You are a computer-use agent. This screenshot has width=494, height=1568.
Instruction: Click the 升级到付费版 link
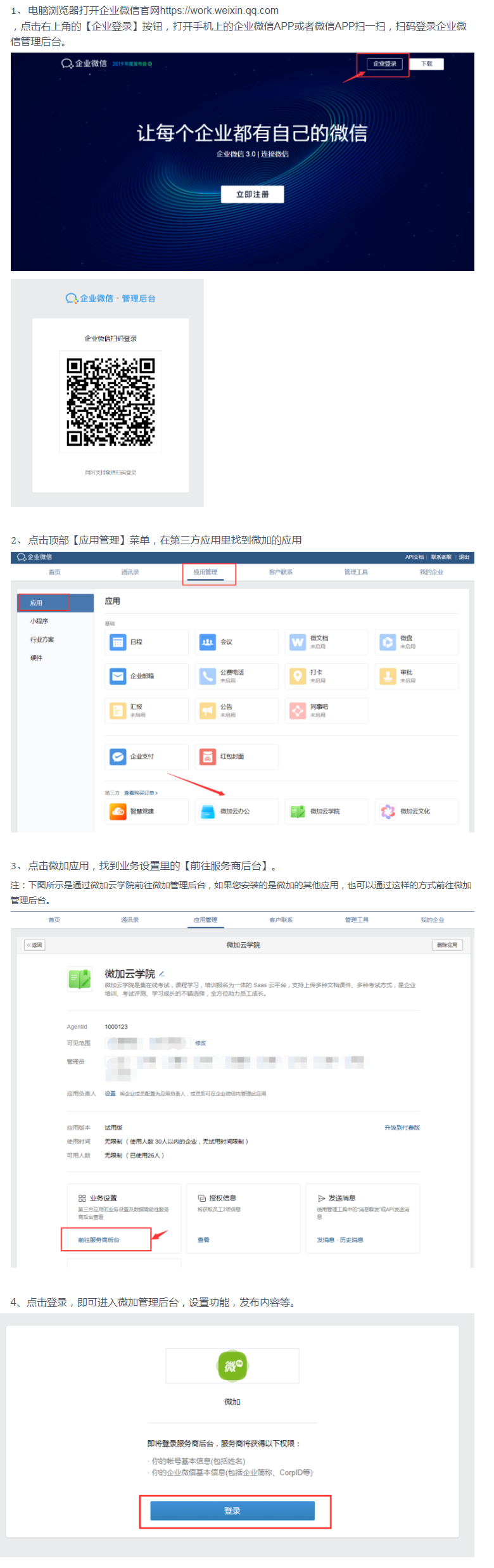coord(402,1128)
